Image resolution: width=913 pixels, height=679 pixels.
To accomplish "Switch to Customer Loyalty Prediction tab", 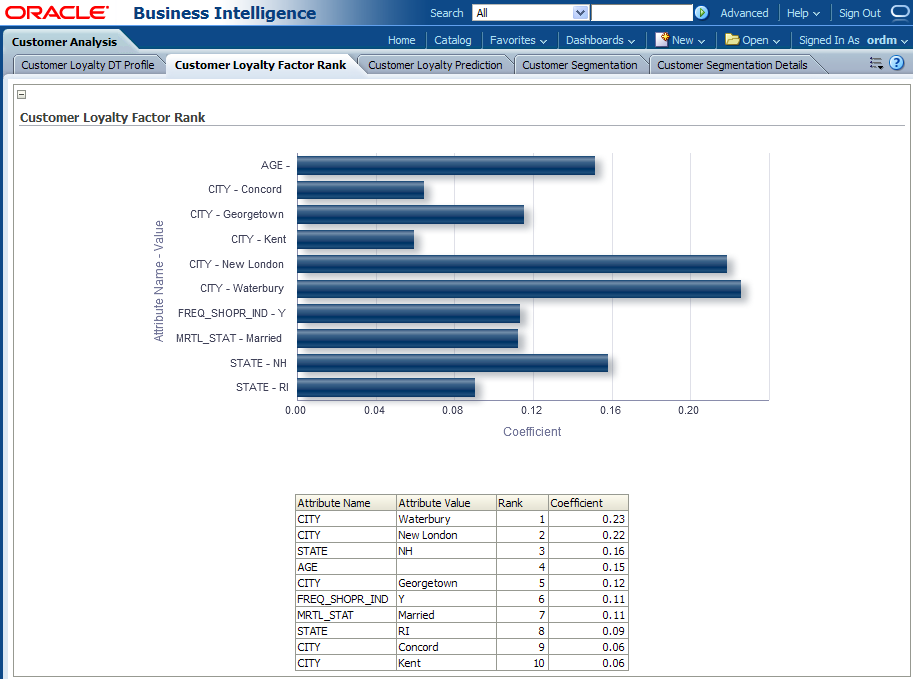I will 435,65.
